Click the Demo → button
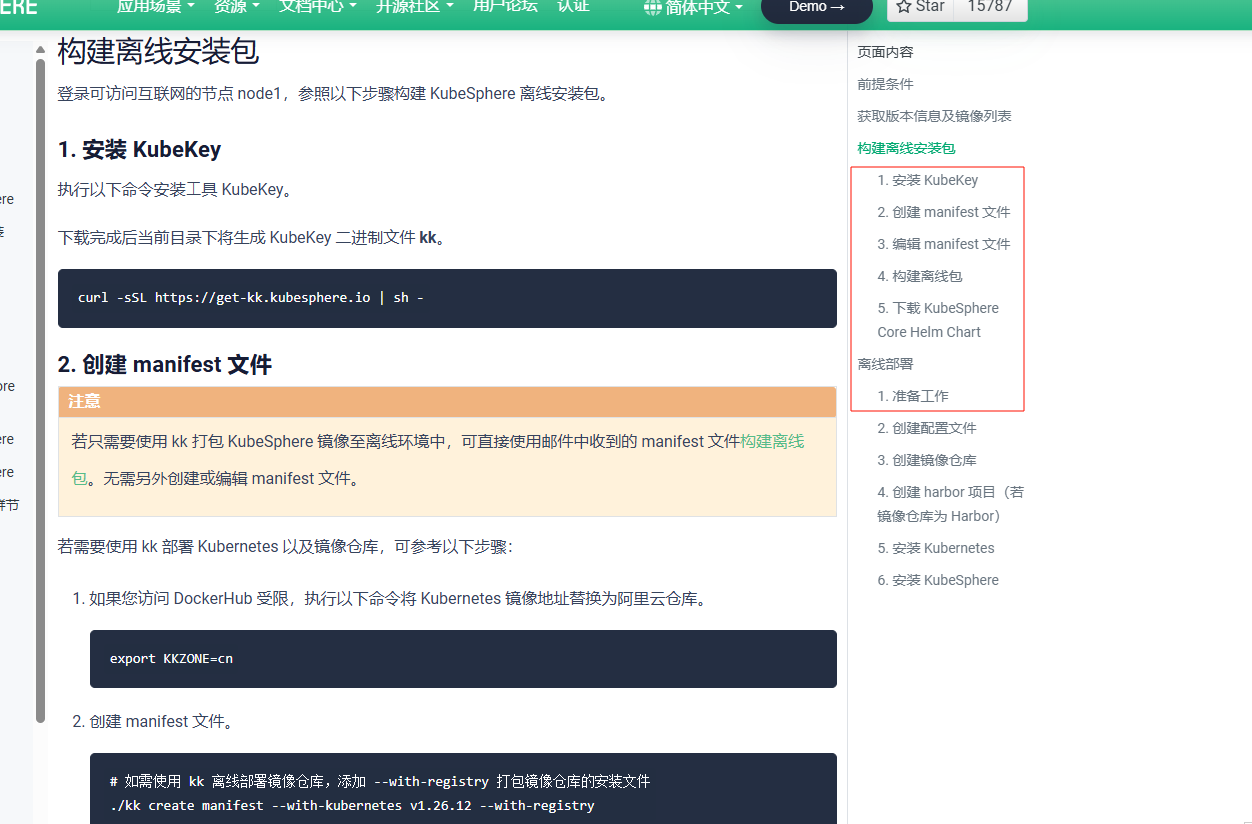Viewport: 1252px width, 824px height. pyautogui.click(x=817, y=8)
